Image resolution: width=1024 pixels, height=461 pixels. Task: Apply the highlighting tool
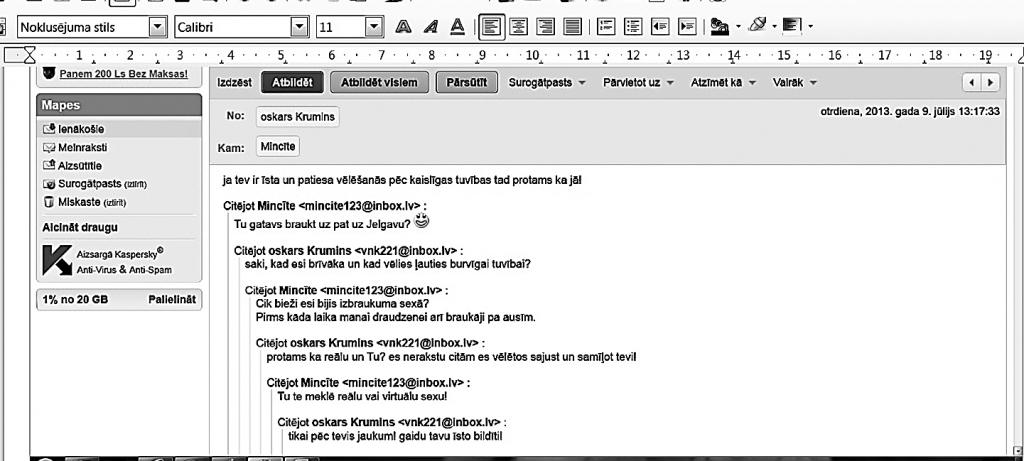[x=757, y=25]
